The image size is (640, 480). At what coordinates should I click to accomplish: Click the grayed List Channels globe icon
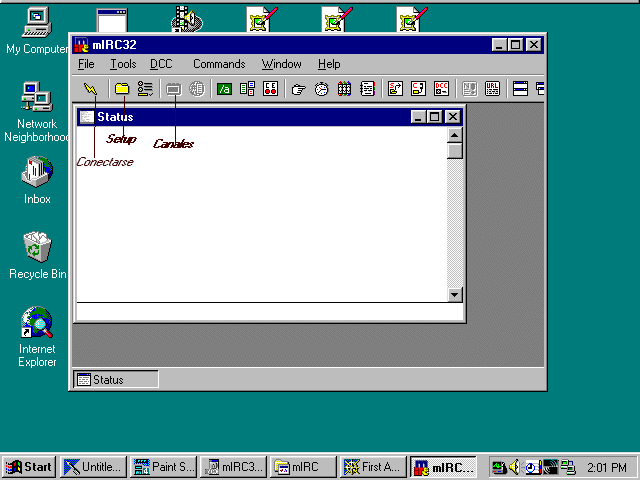tap(197, 89)
